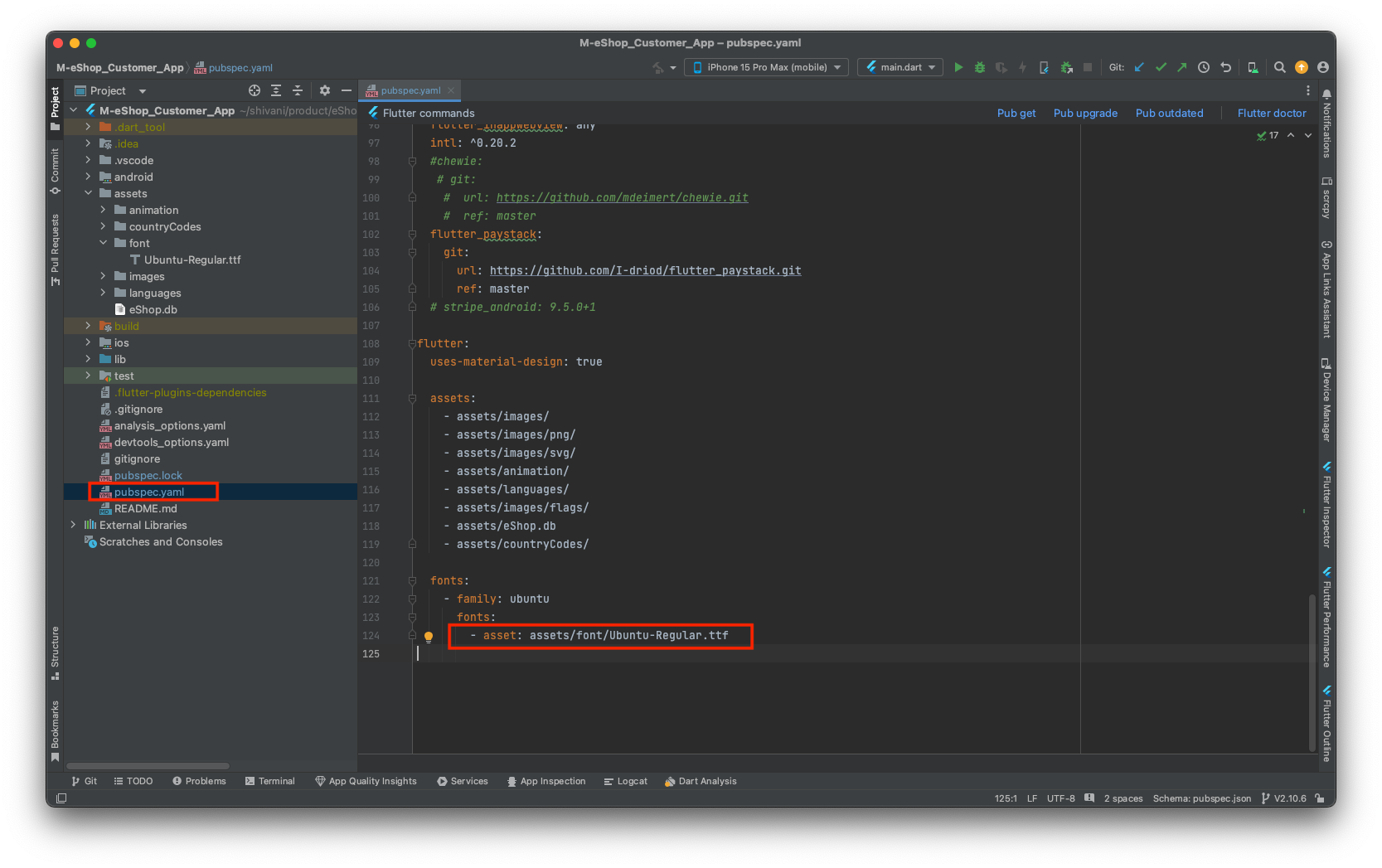This screenshot has height=868, width=1382.
Task: Open Running Devices with the toolbar phone icon
Action: [1253, 67]
